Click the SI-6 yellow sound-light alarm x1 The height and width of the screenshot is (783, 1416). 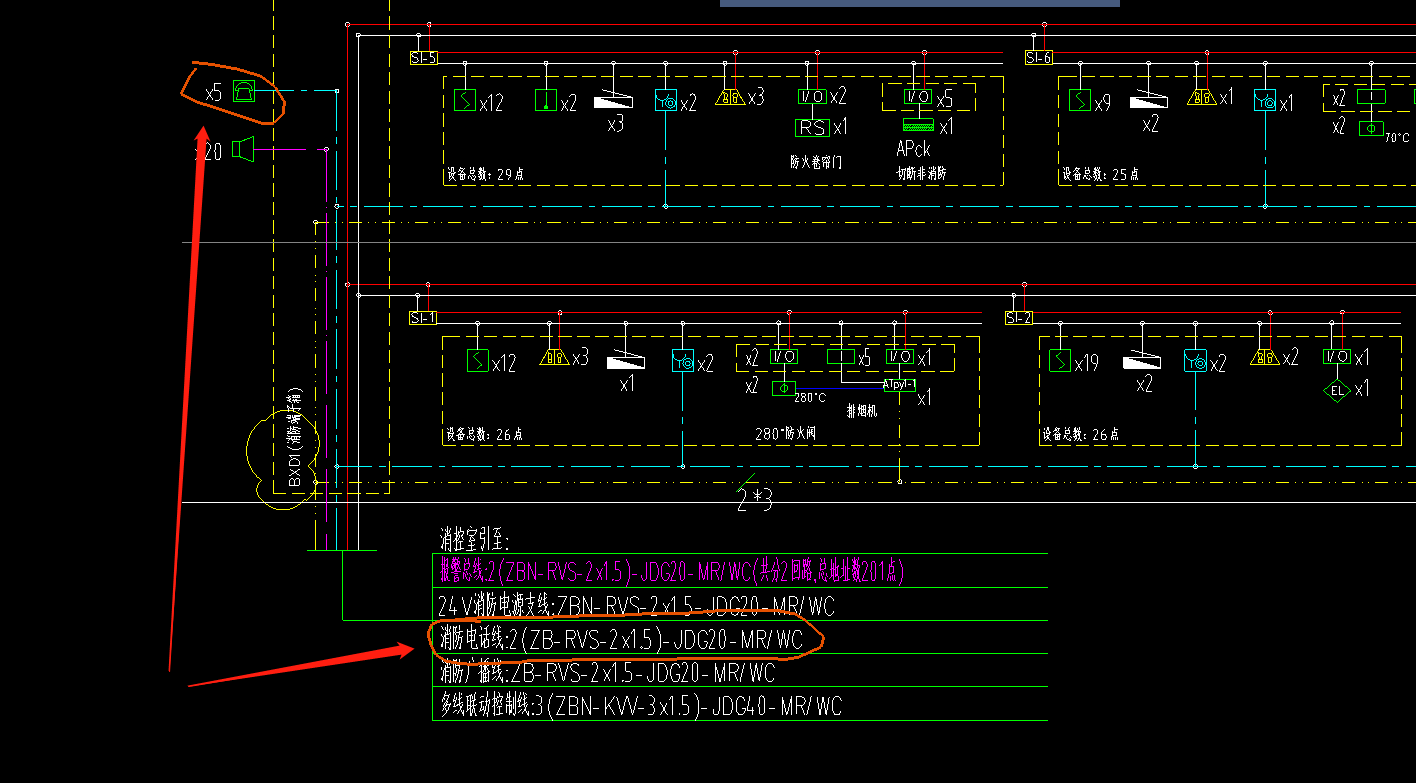pos(1202,98)
